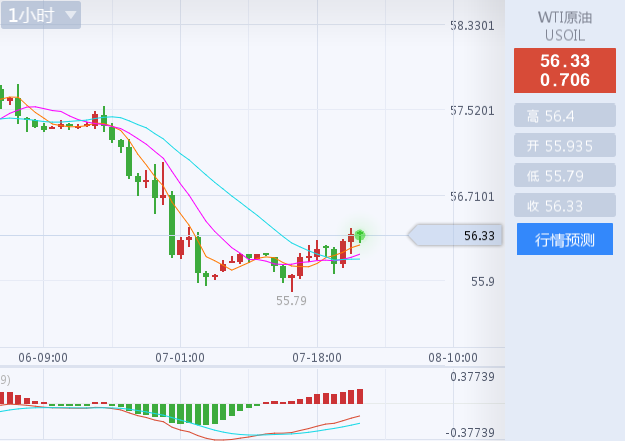
Task: Select the 低 55.79 value field
Action: (565, 175)
